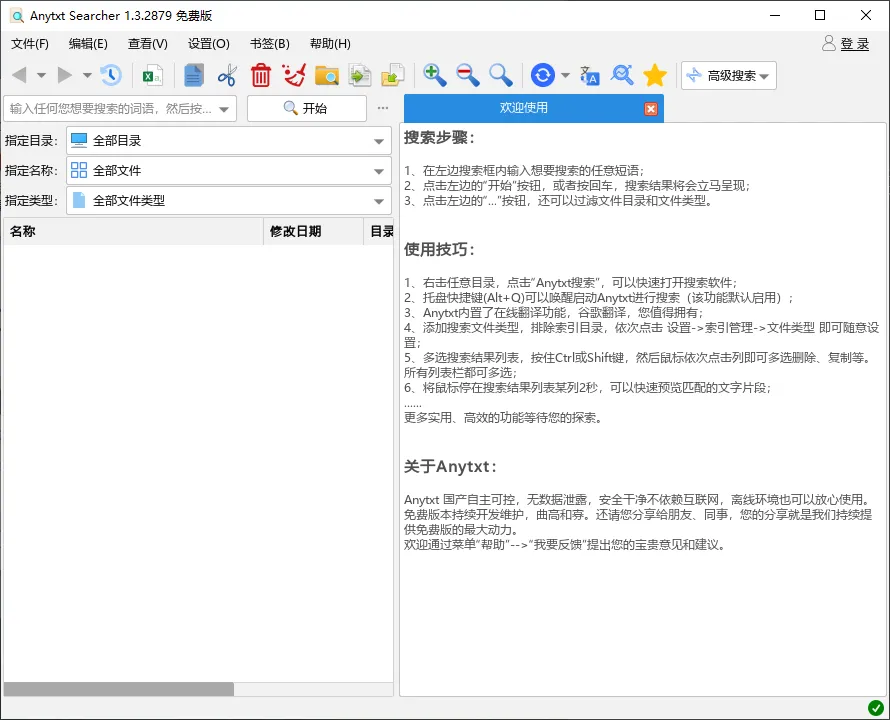Click the 使用技巧 heading text

click(439, 249)
